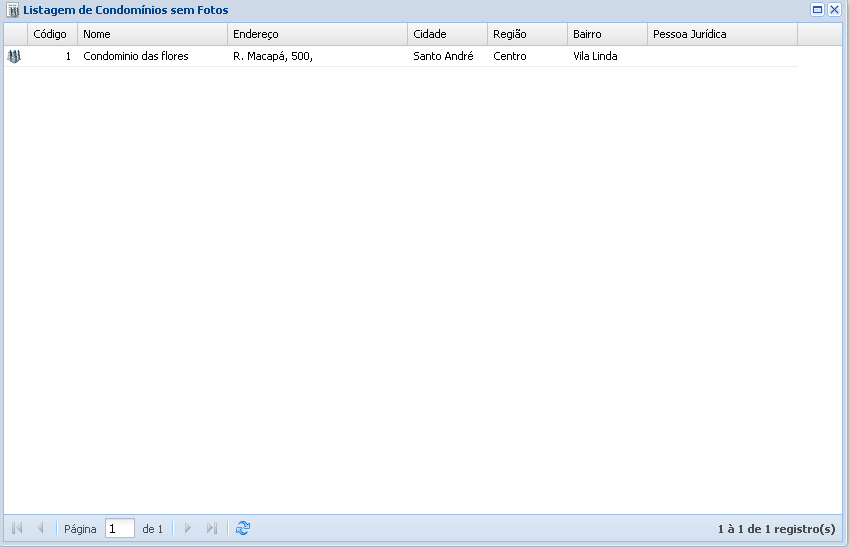Sort by the Código column header
This screenshot has height=547, width=850.
coord(50,34)
